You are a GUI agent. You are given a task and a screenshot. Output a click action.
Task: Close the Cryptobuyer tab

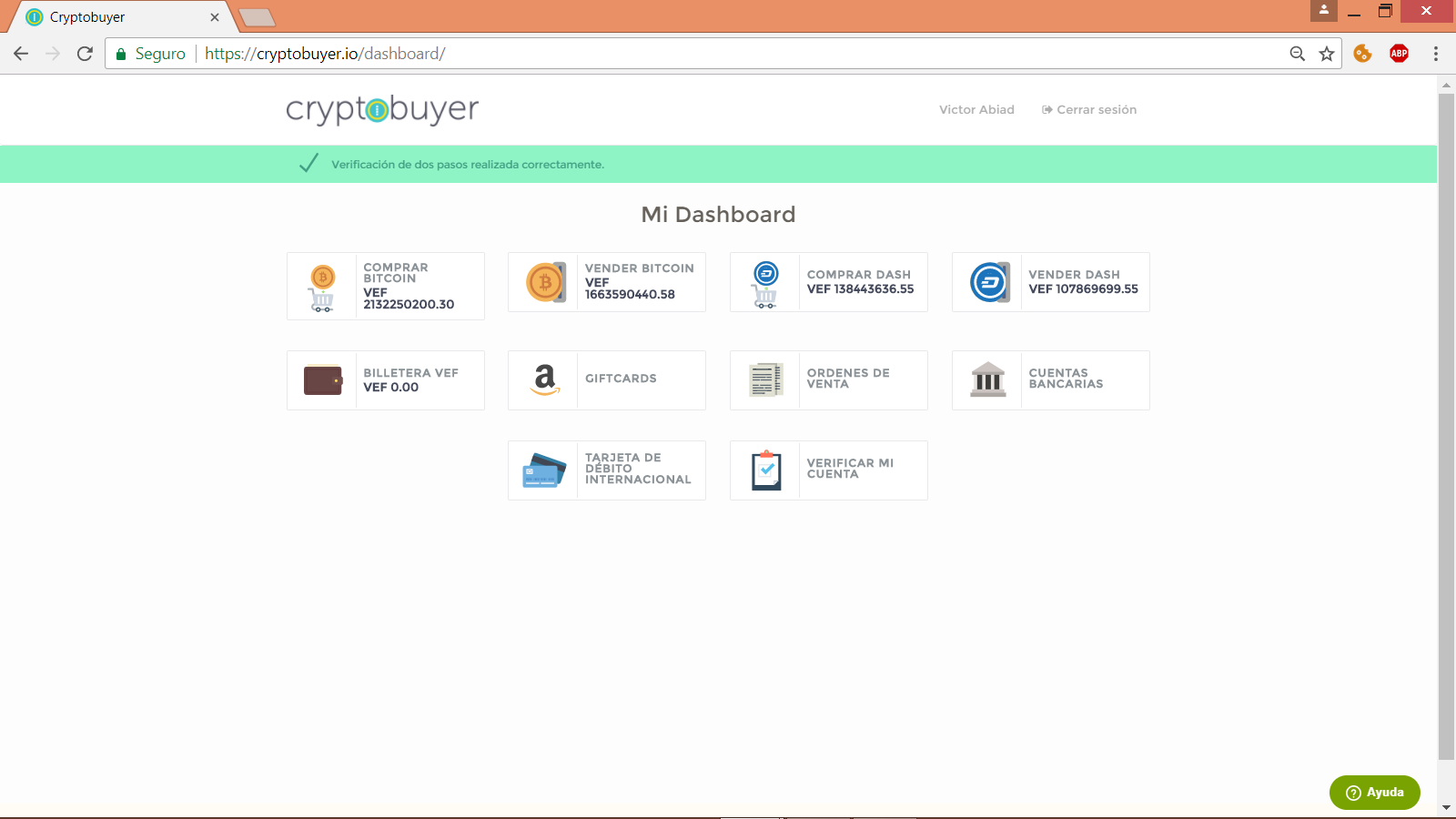(x=215, y=17)
